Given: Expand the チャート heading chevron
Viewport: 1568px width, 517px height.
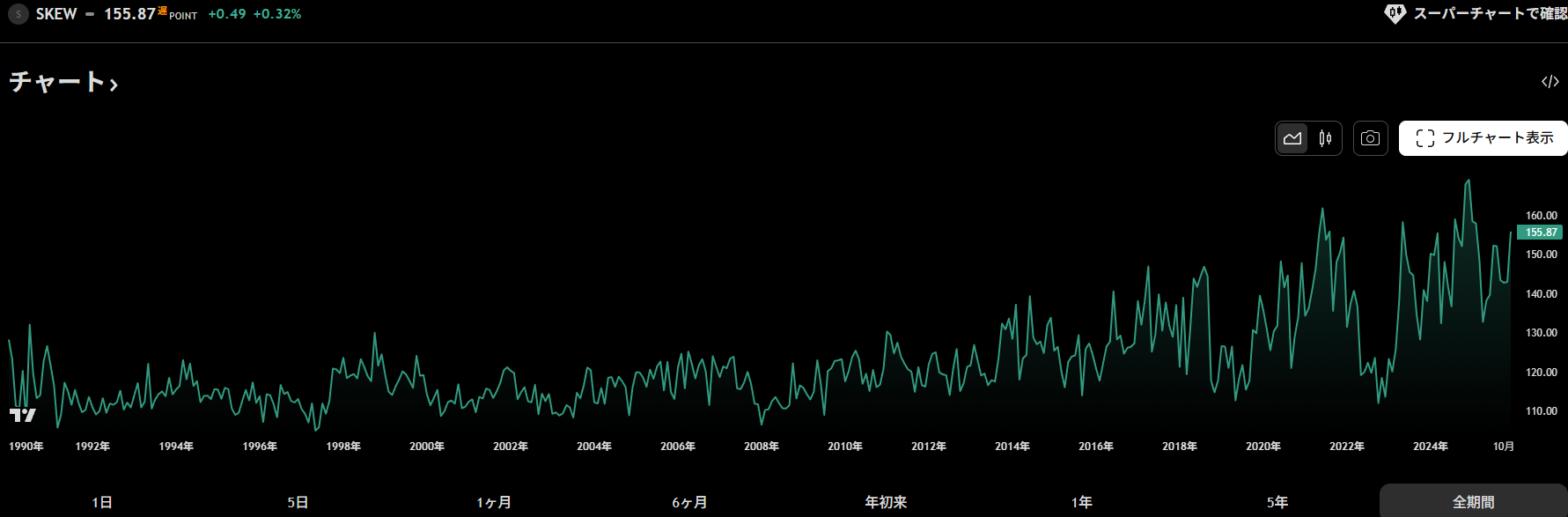Looking at the screenshot, I should (114, 85).
